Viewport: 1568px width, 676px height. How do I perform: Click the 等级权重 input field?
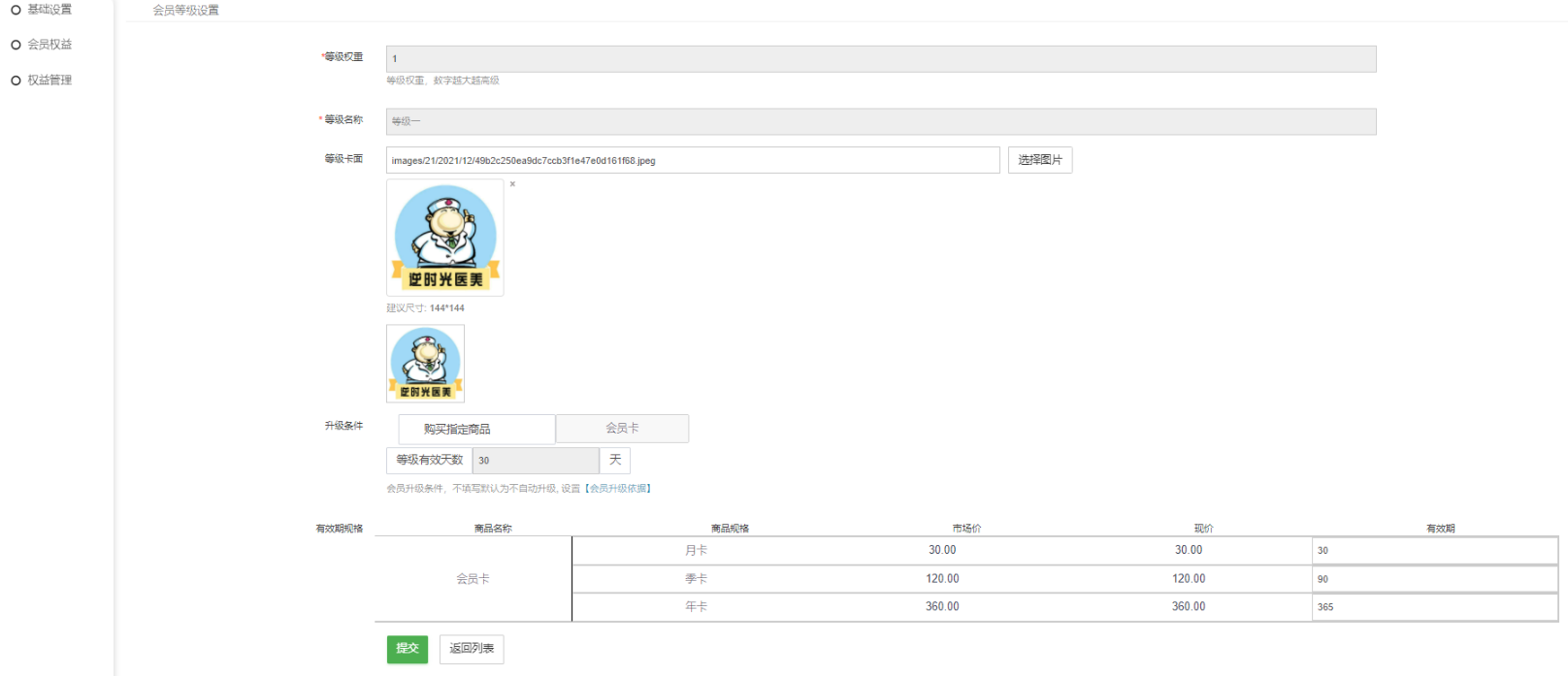[x=880, y=59]
